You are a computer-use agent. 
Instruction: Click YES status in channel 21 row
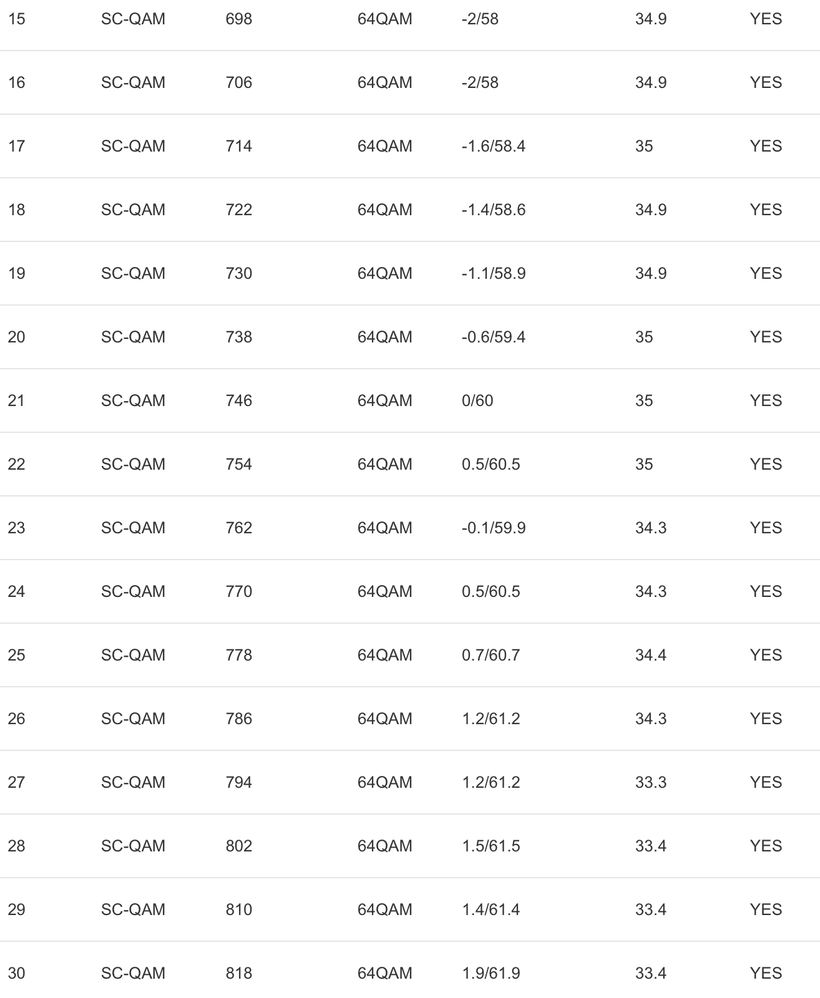point(766,401)
